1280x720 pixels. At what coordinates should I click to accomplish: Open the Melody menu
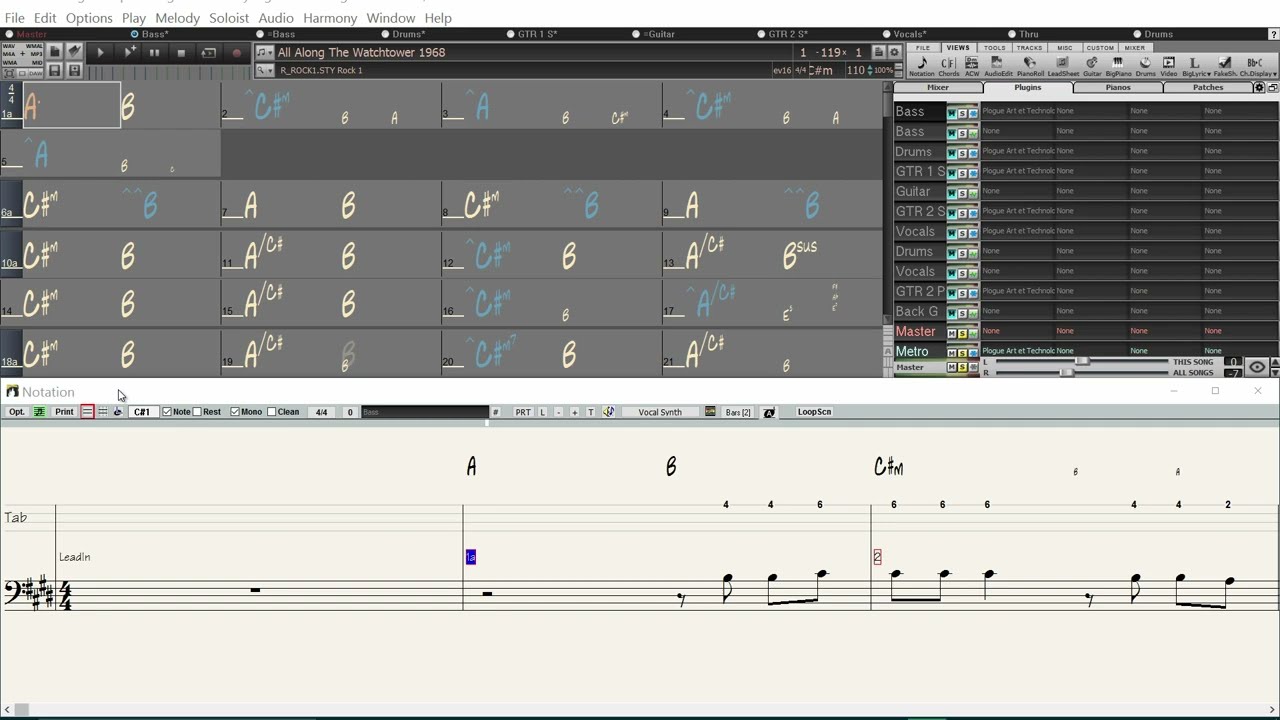177,18
